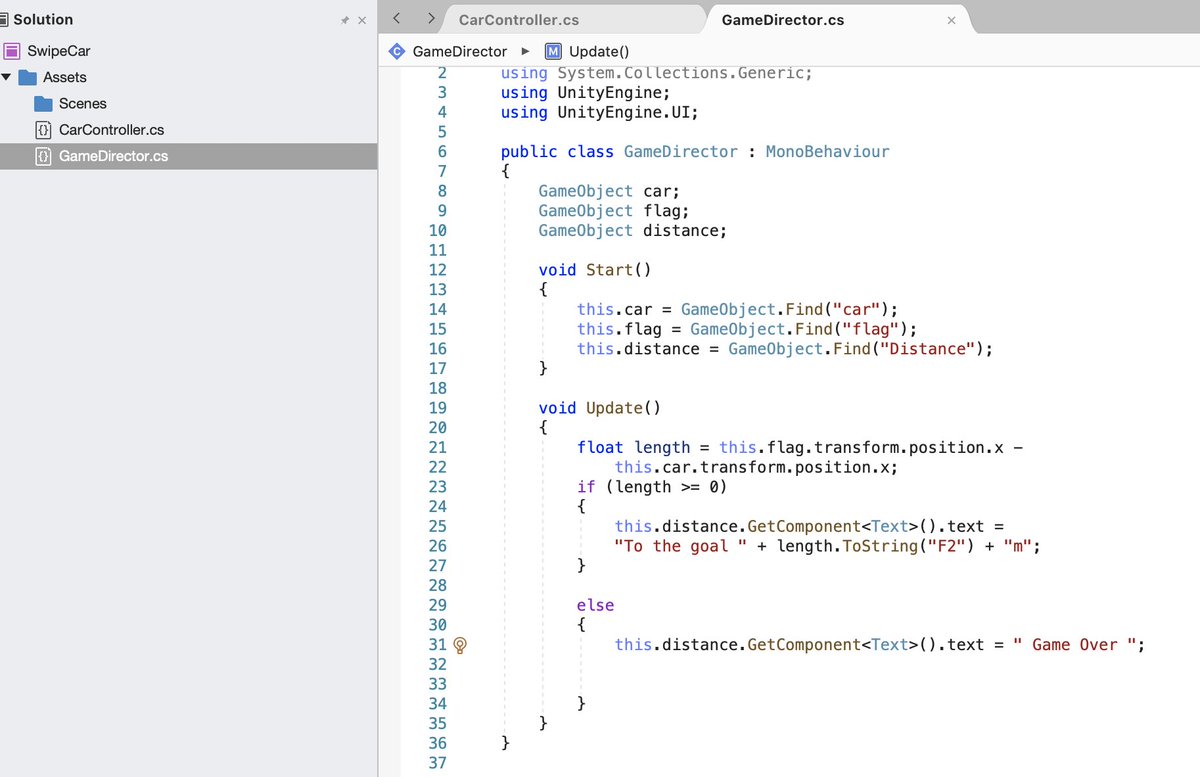This screenshot has width=1200, height=777.
Task: Click 'public class GameDirector' on line 6
Action: point(619,152)
